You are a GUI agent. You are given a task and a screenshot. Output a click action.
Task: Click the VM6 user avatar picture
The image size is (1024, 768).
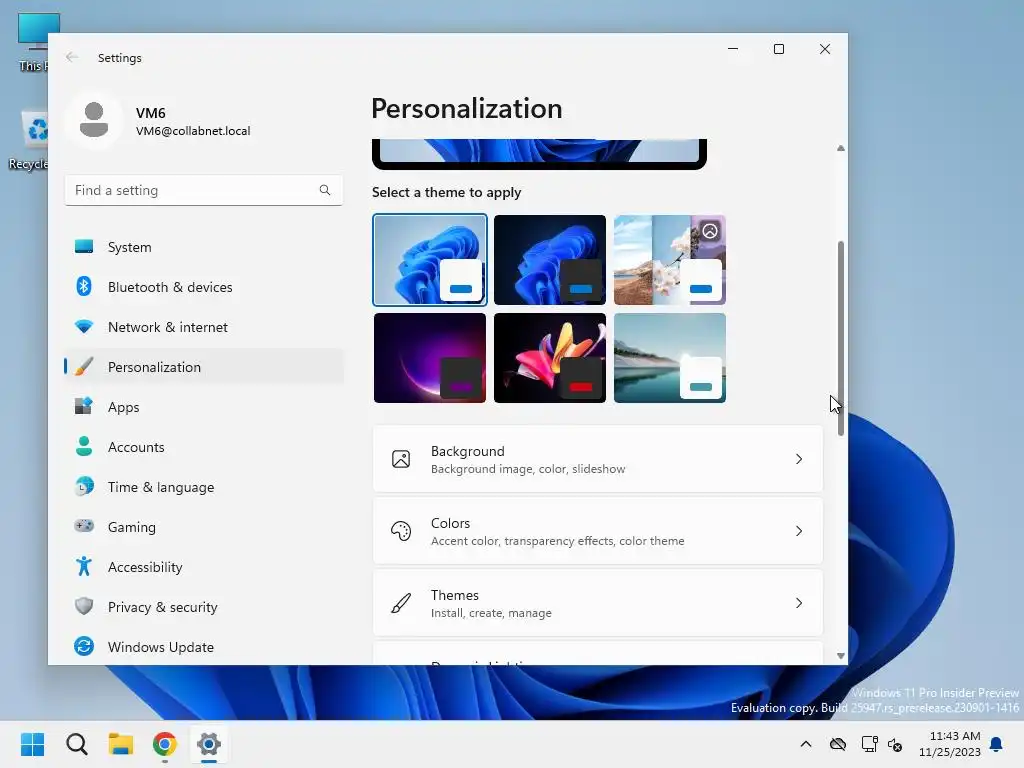tap(94, 121)
